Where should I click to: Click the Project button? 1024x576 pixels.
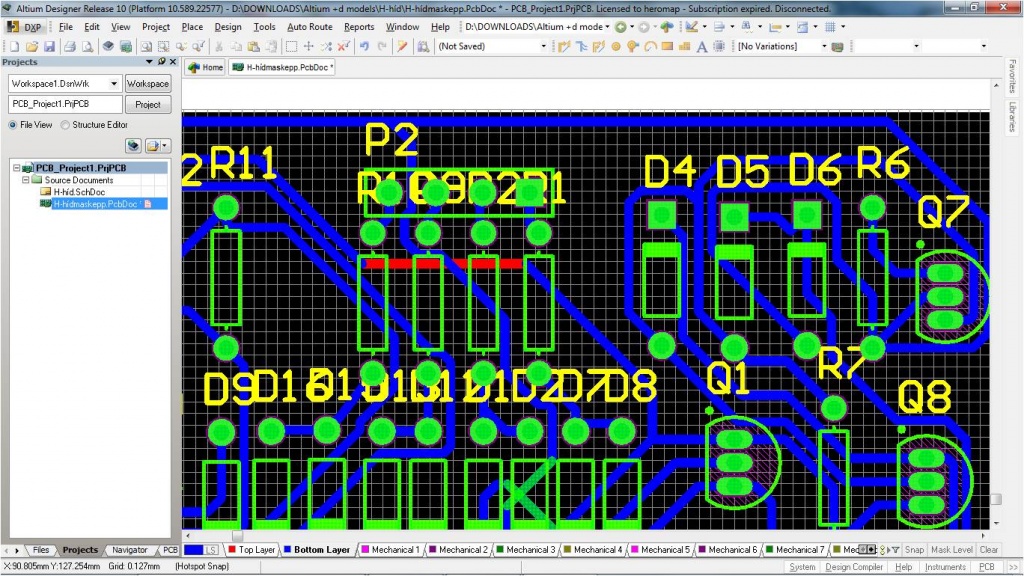[148, 104]
